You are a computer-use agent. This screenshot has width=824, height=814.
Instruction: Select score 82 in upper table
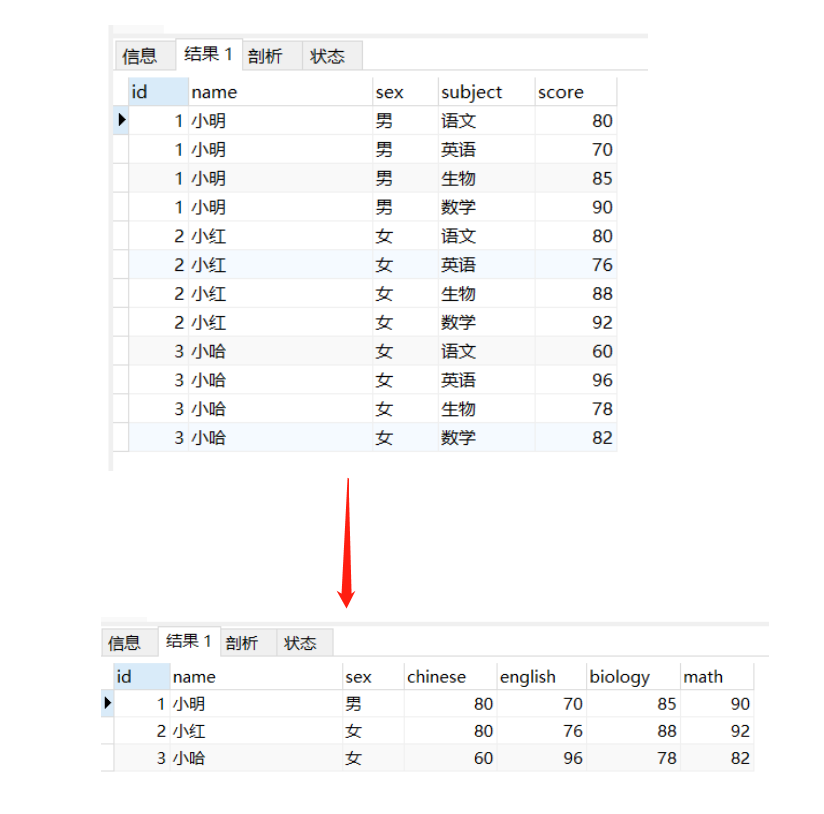click(x=575, y=437)
